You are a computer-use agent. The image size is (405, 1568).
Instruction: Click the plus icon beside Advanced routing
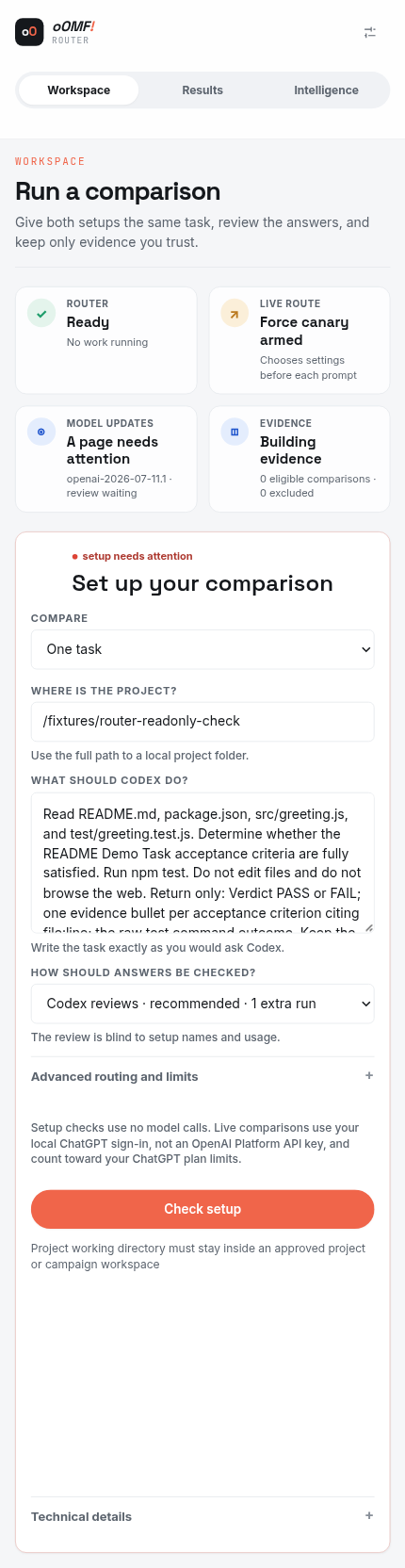(369, 1075)
